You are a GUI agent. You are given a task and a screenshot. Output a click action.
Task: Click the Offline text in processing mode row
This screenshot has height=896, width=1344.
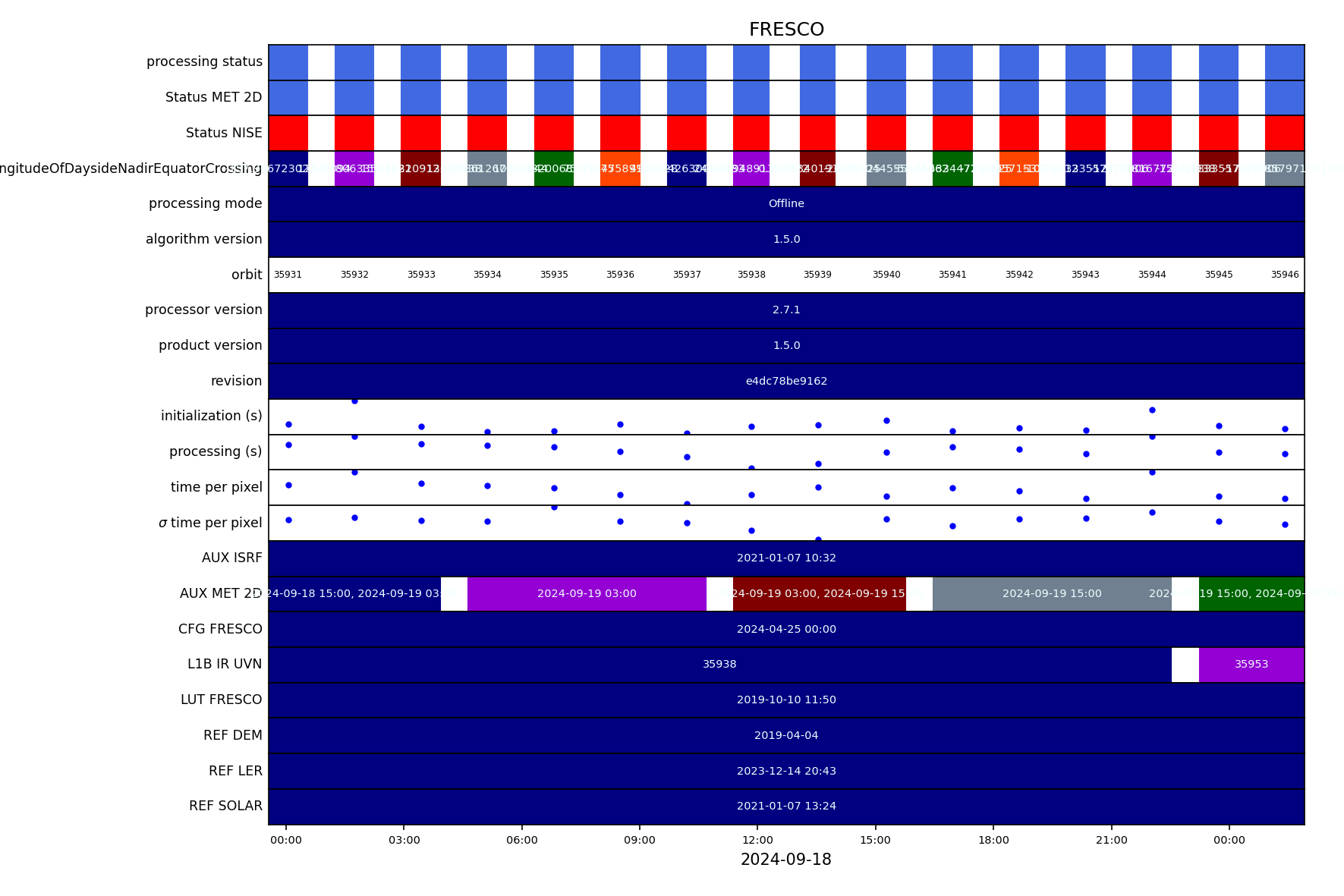coord(786,204)
